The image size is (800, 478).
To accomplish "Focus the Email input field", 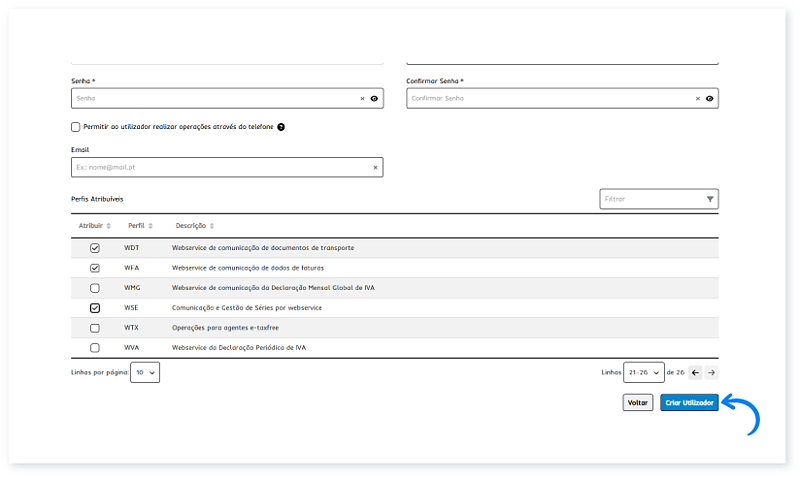I will [x=220, y=167].
